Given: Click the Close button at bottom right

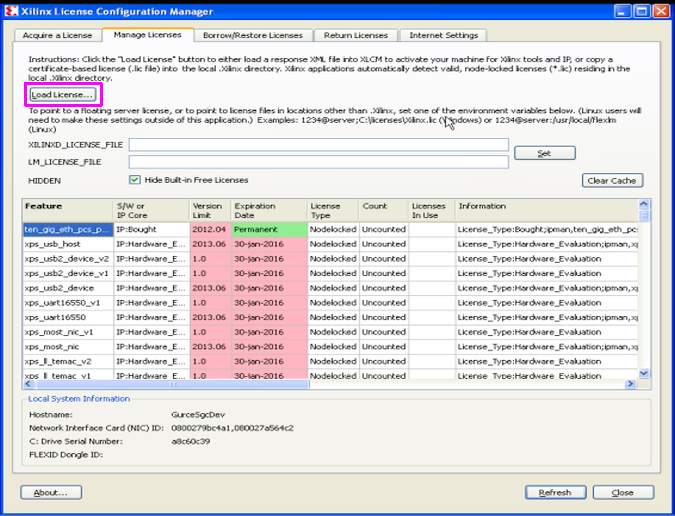Looking at the screenshot, I should coord(623,492).
